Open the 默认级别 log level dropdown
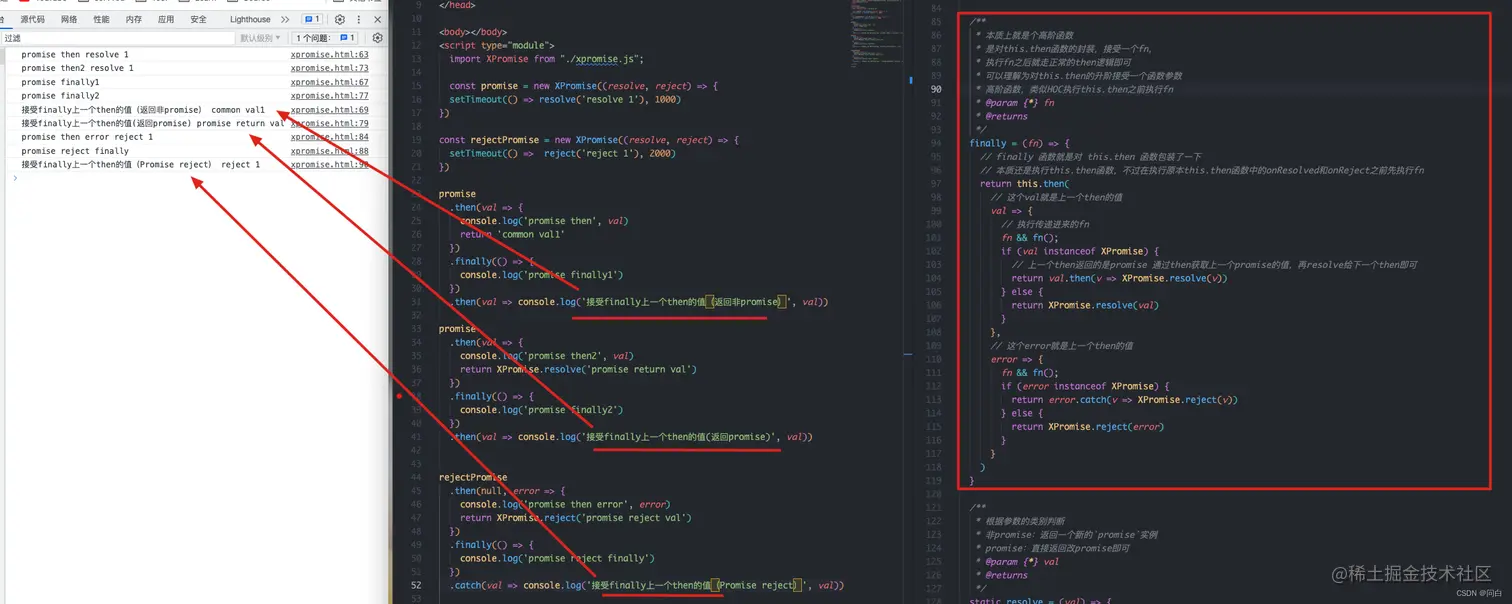Screen dimensions: 1512x604 pyautogui.click(x=260, y=38)
